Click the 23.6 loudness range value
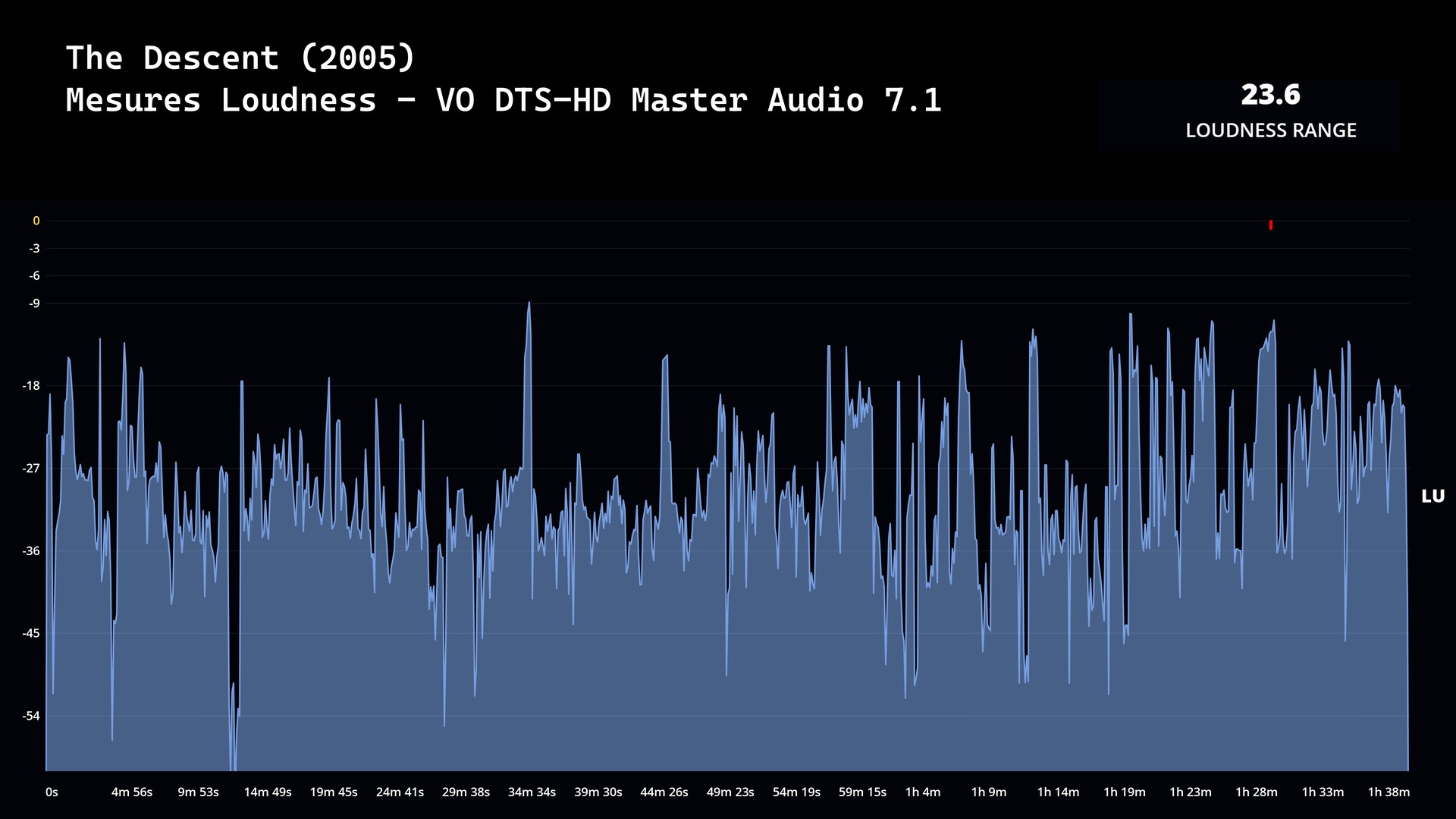1456x819 pixels. click(1270, 96)
